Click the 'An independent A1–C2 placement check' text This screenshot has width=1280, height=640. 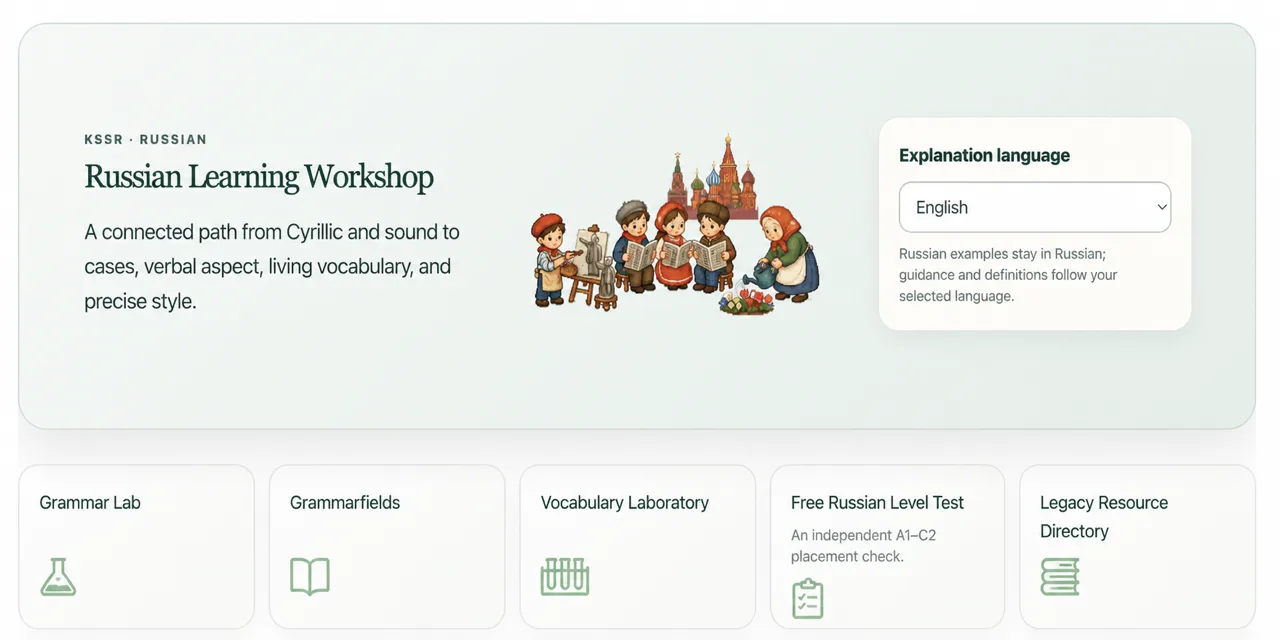coord(863,545)
